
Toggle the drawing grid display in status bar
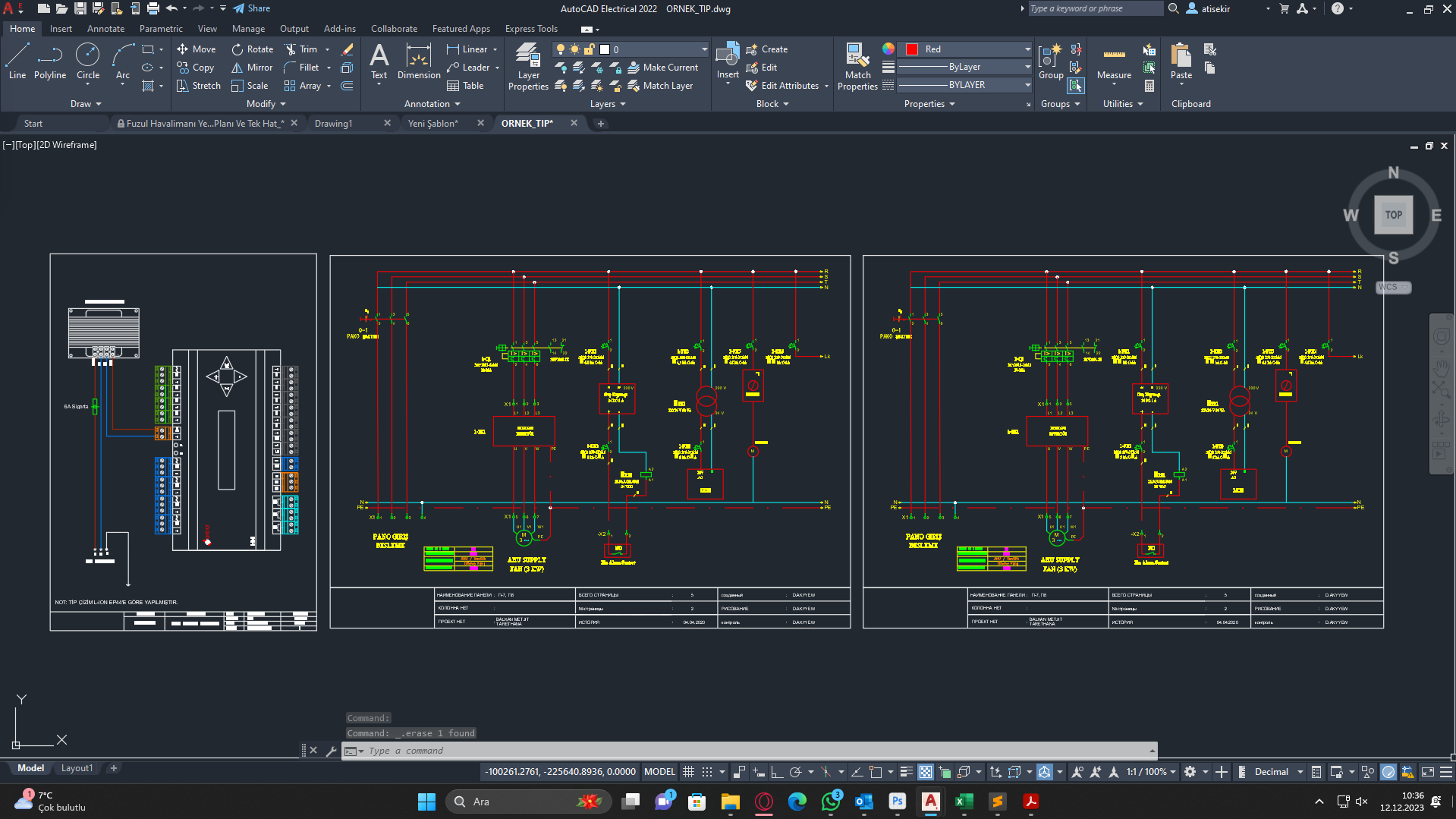tap(688, 772)
